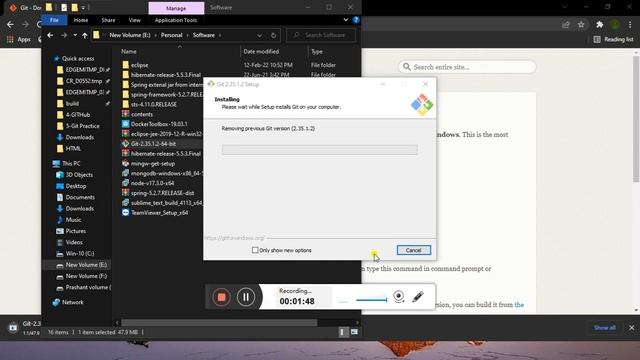This screenshot has height=360, width=640.
Task: Open Pictures under This PC
Action: pos(76,231)
